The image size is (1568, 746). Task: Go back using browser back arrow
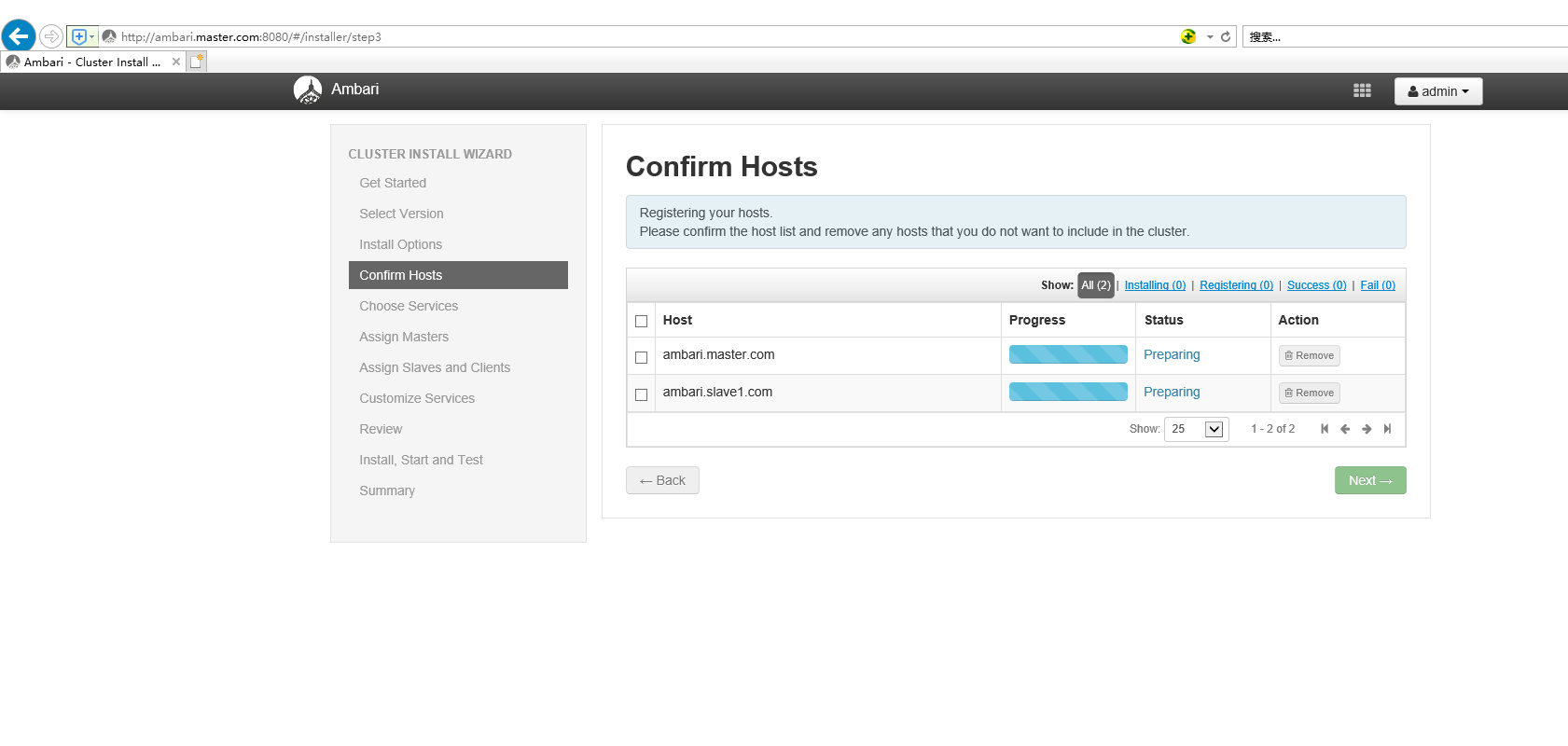pyautogui.click(x=19, y=36)
